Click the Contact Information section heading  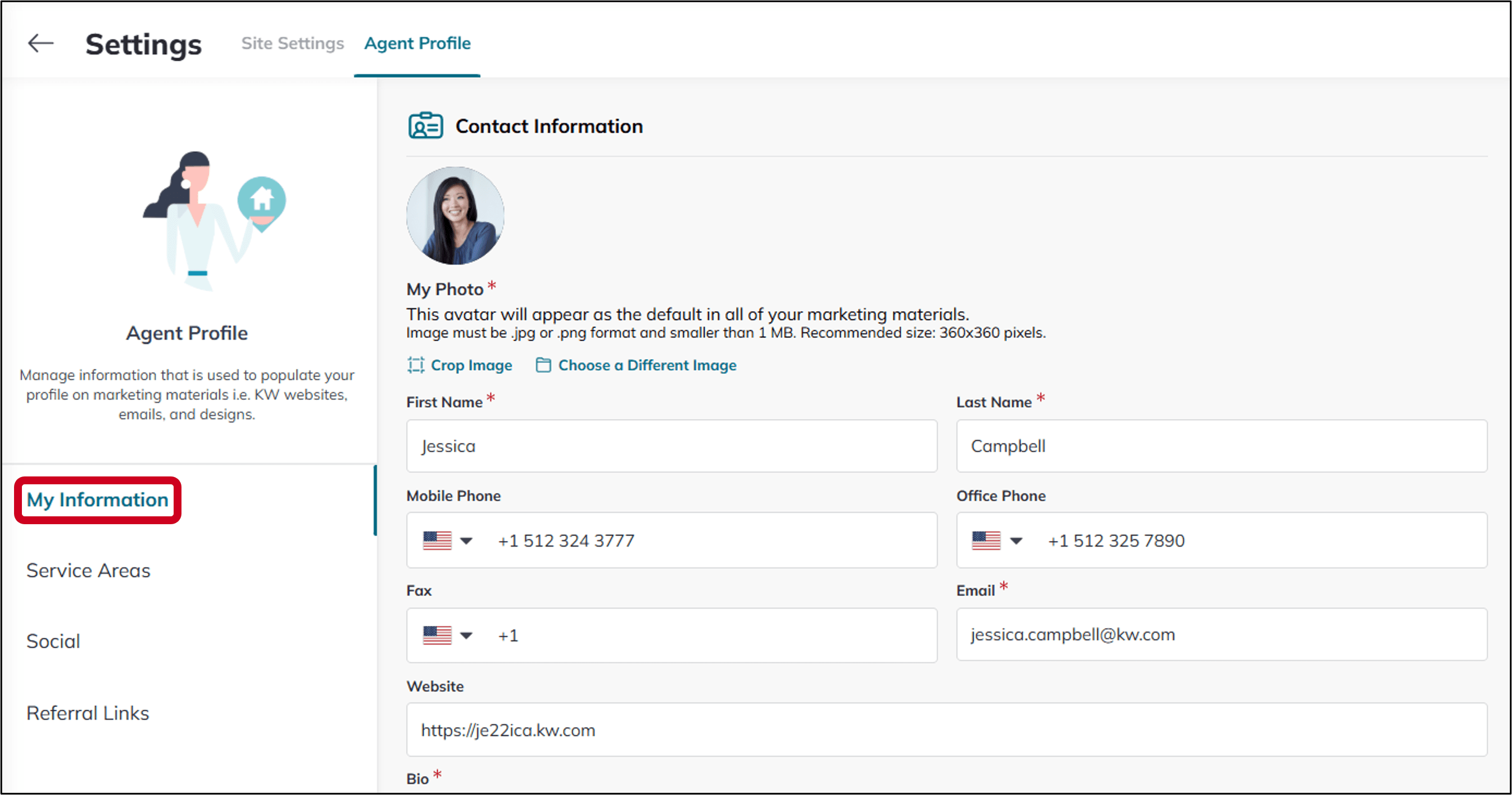[x=549, y=126]
